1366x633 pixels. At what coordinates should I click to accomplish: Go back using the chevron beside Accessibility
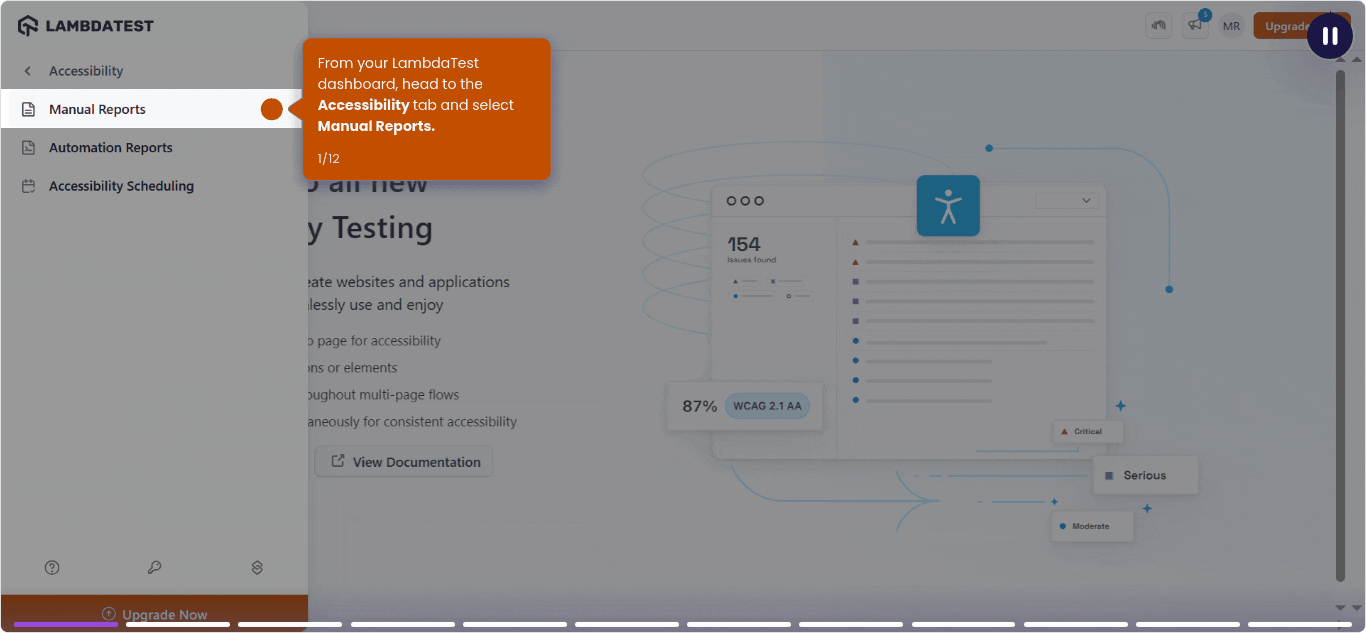click(28, 71)
